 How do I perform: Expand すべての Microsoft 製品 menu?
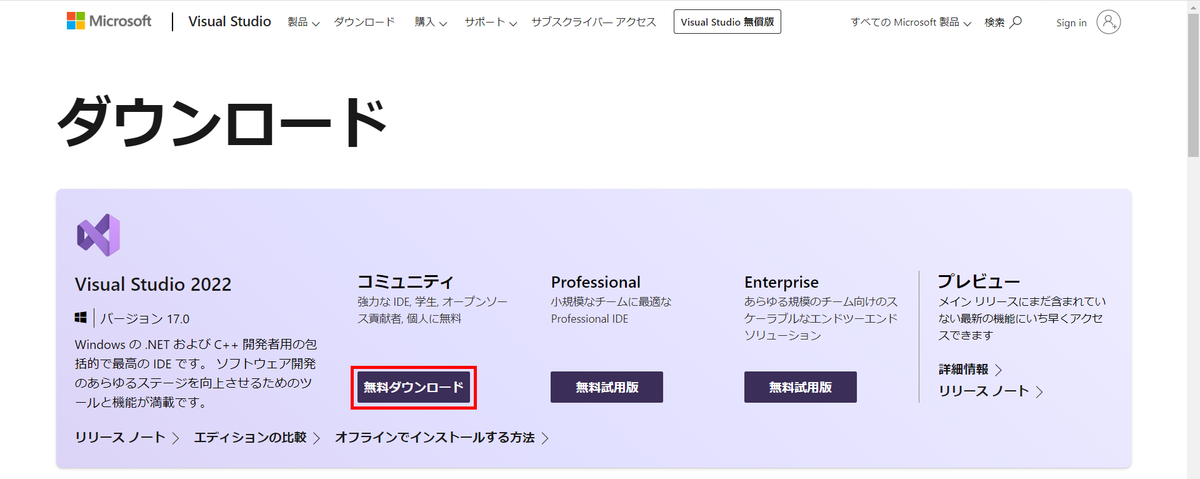tap(912, 22)
